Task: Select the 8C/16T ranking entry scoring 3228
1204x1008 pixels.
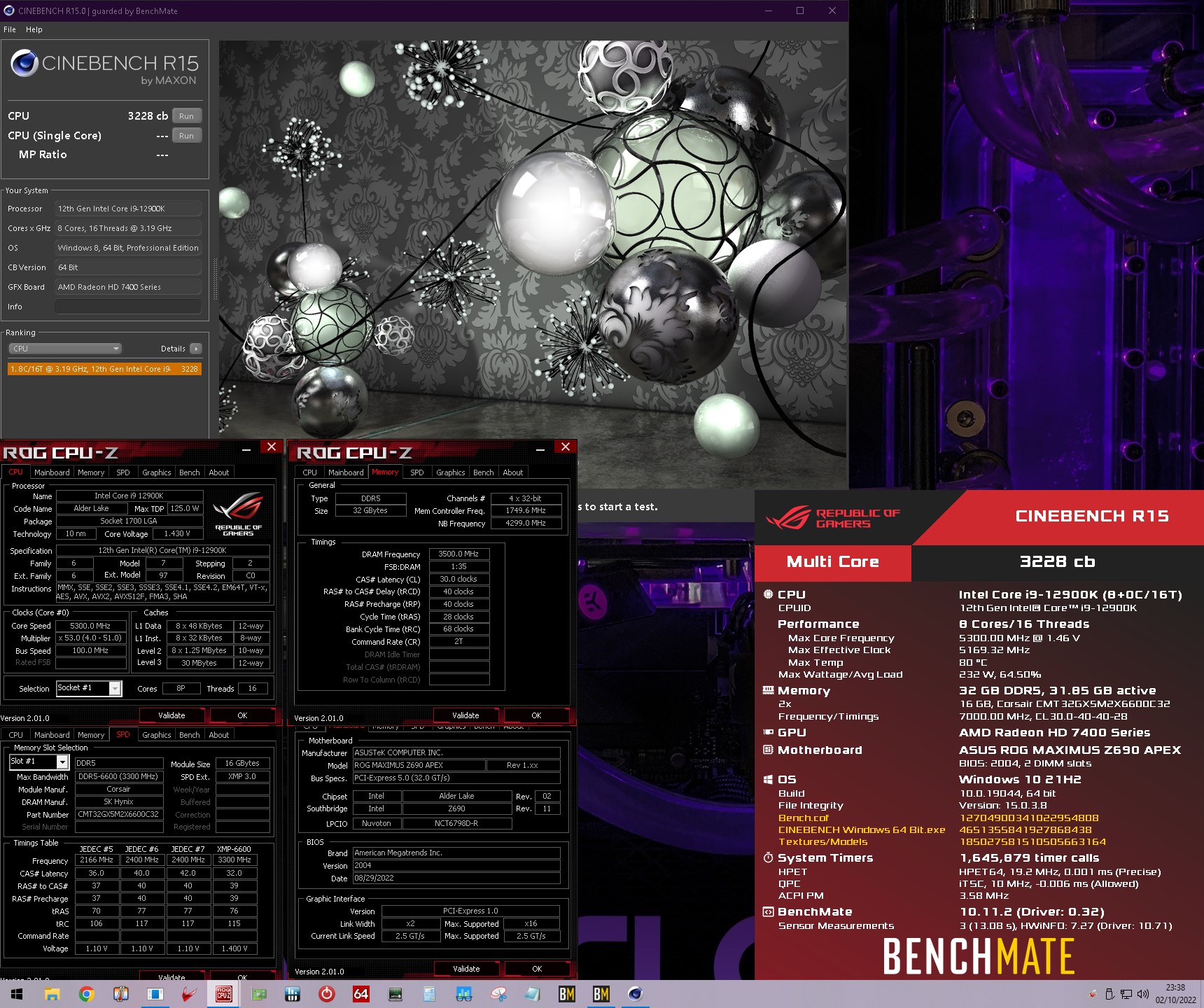Action: coord(104,369)
